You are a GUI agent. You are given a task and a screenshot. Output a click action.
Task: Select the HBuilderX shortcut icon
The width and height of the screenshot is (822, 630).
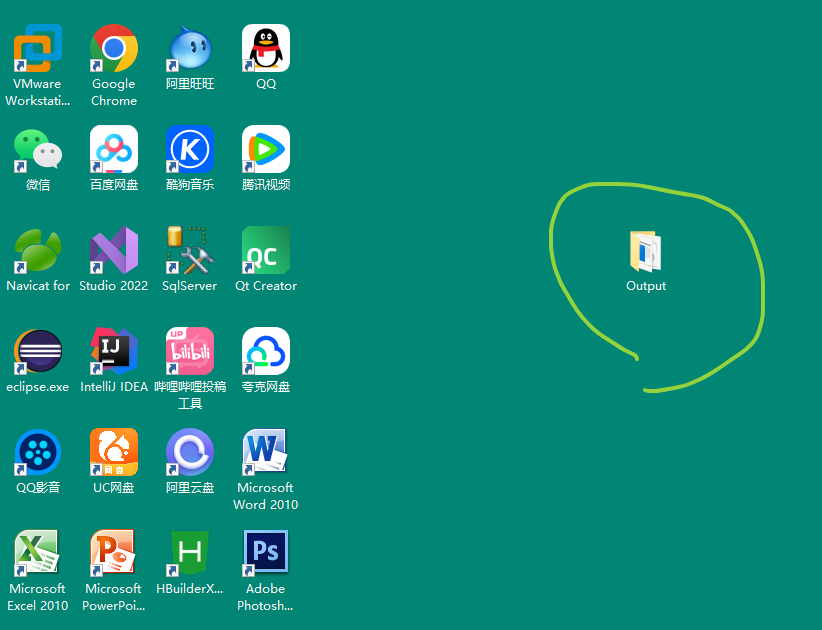coord(190,553)
